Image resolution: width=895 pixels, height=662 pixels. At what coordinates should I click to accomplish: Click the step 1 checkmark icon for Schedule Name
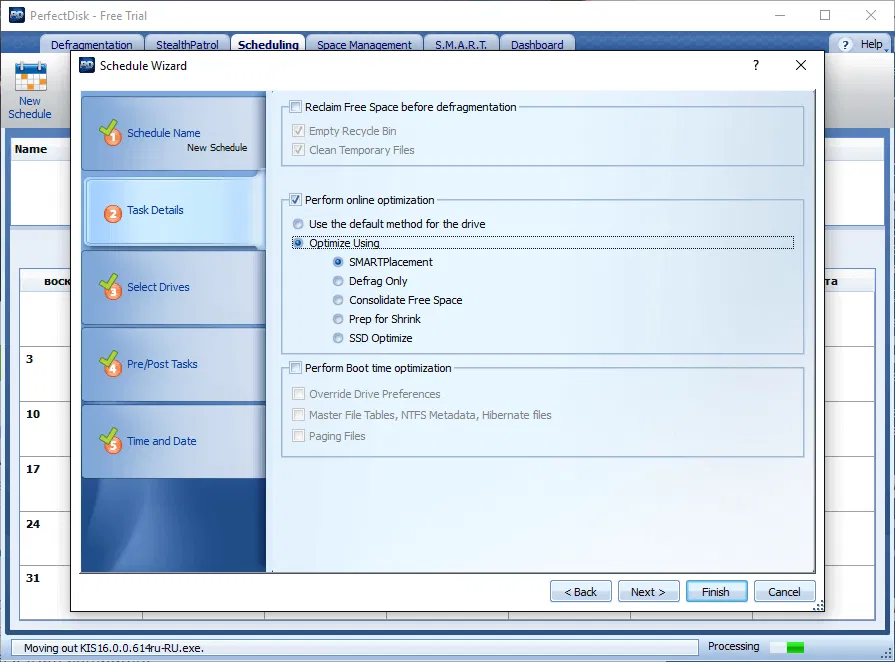[110, 132]
